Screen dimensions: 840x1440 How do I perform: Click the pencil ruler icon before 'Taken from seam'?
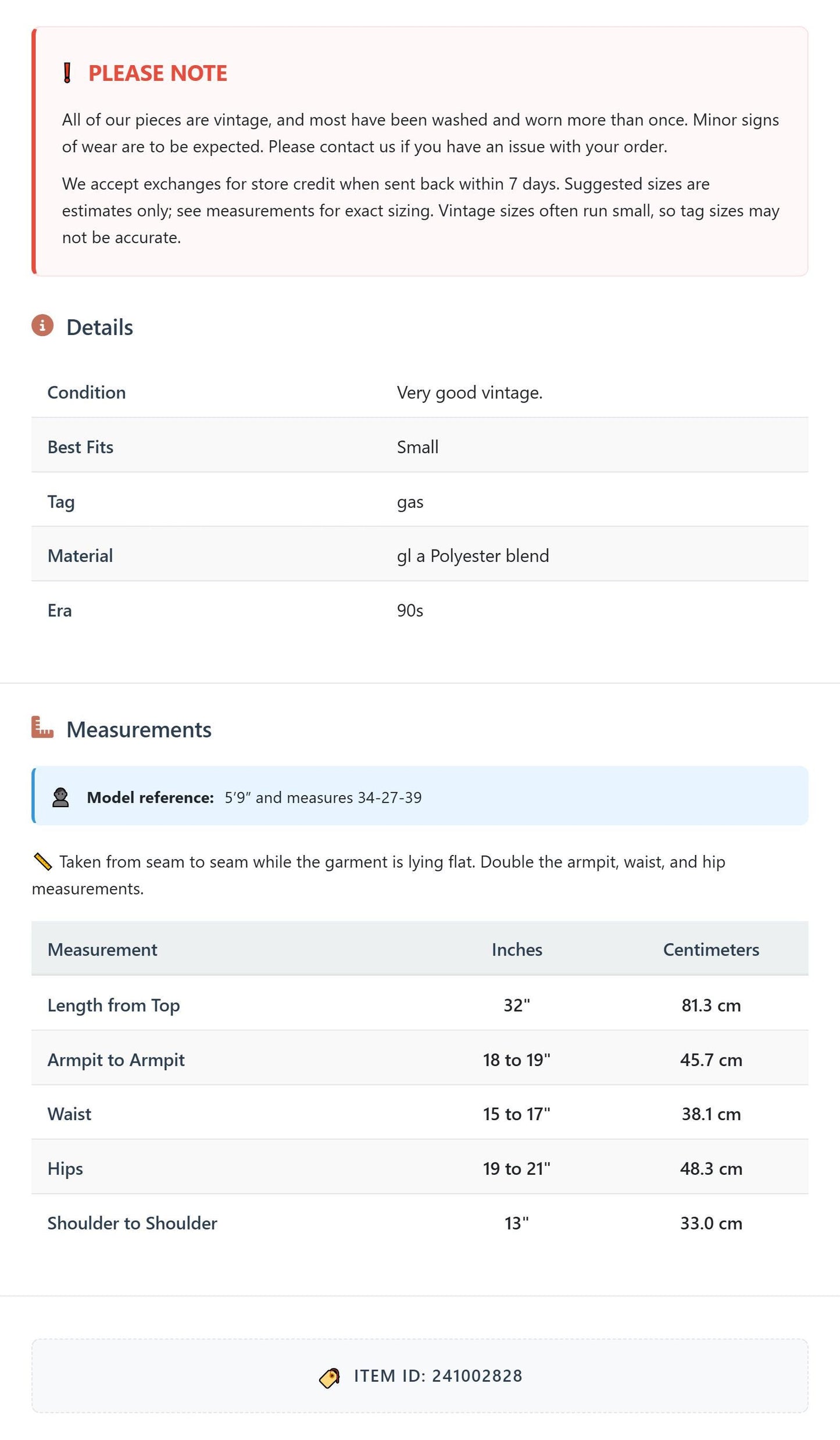coord(42,862)
